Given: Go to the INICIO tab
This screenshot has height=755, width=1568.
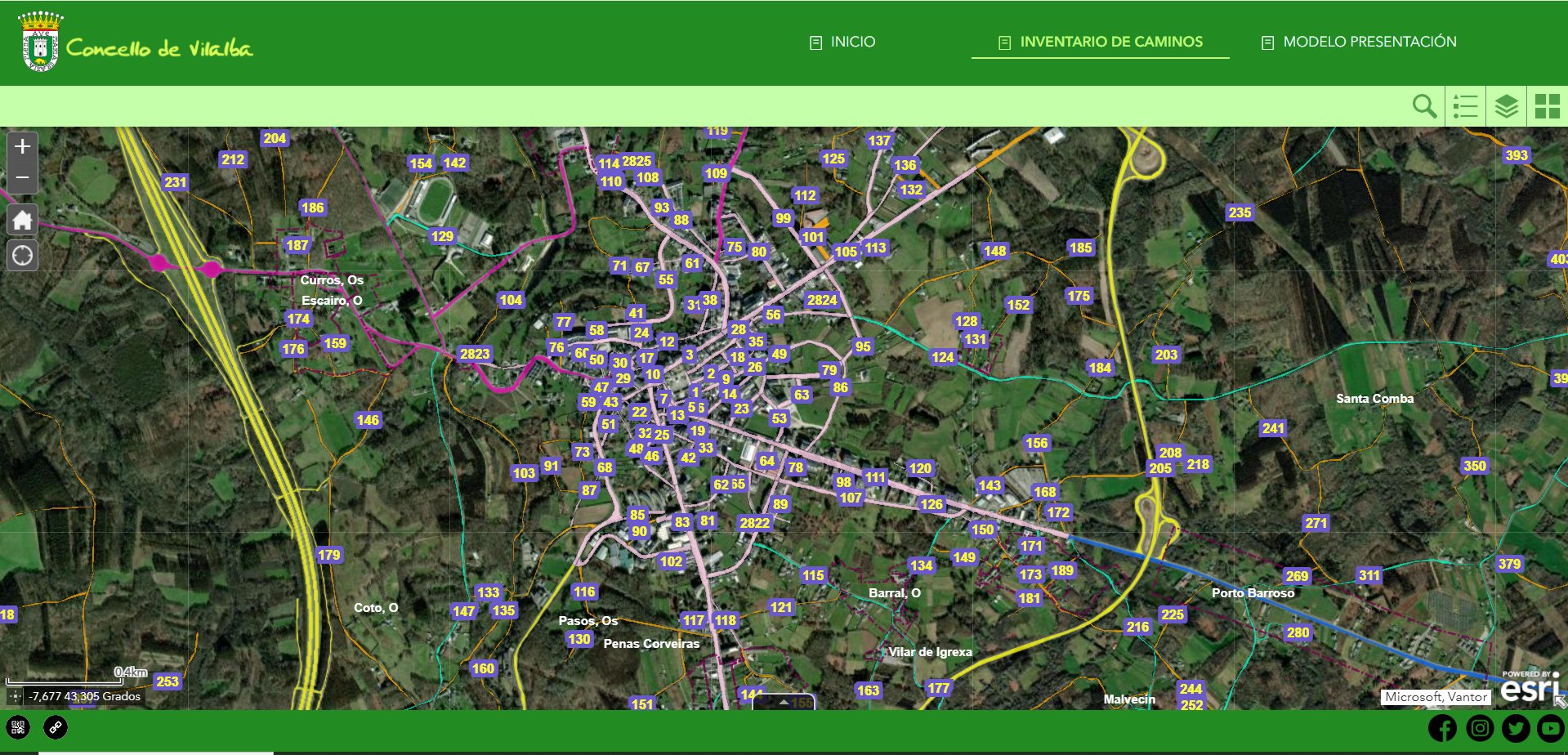Looking at the screenshot, I should click(842, 42).
